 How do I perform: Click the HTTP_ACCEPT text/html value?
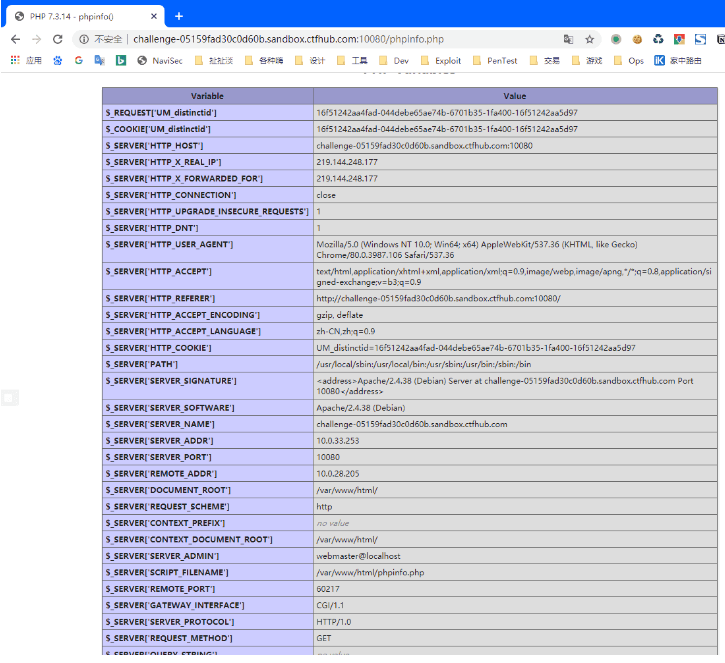point(514,276)
